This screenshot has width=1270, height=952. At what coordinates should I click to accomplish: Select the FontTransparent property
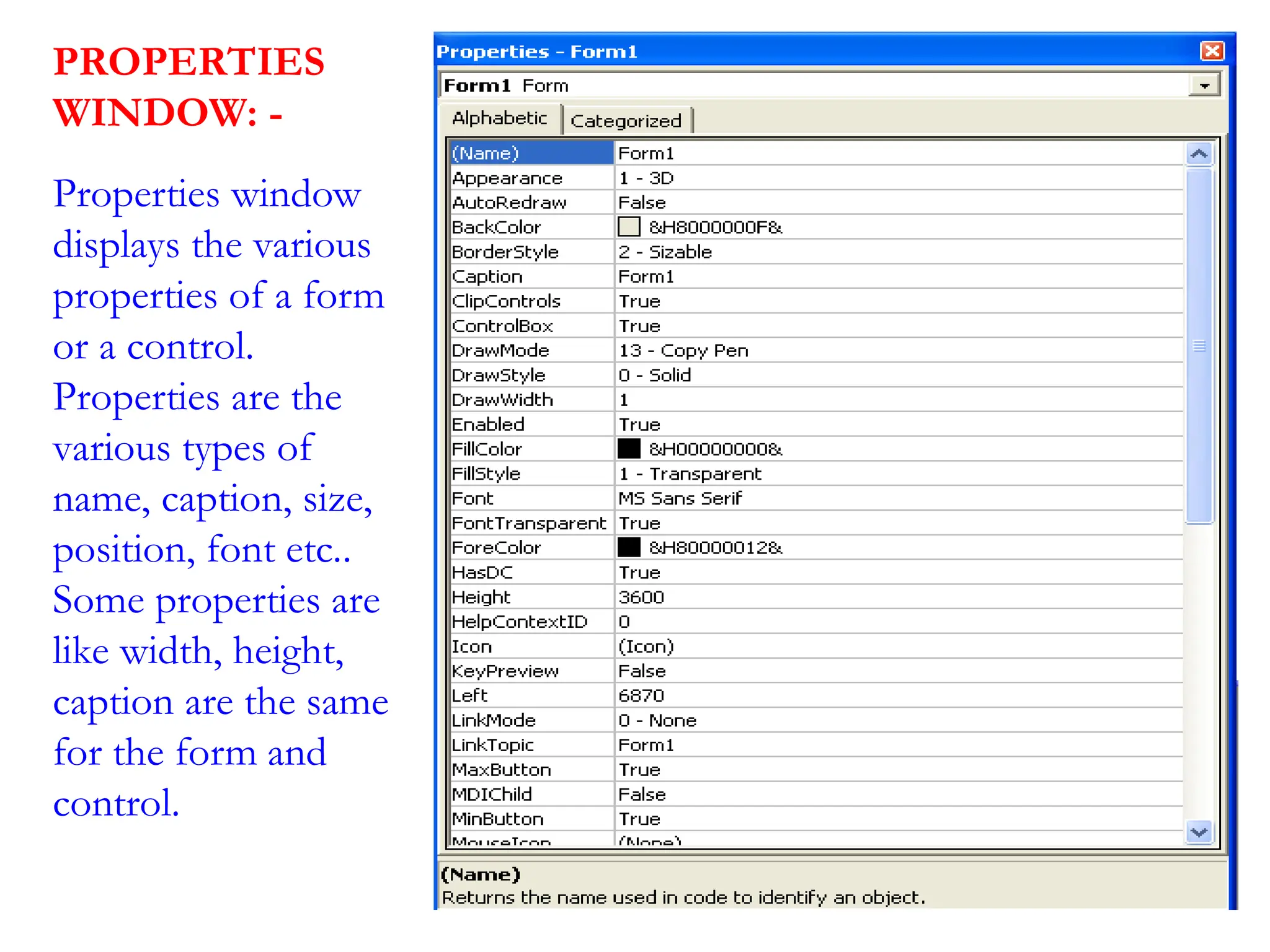coord(532,523)
